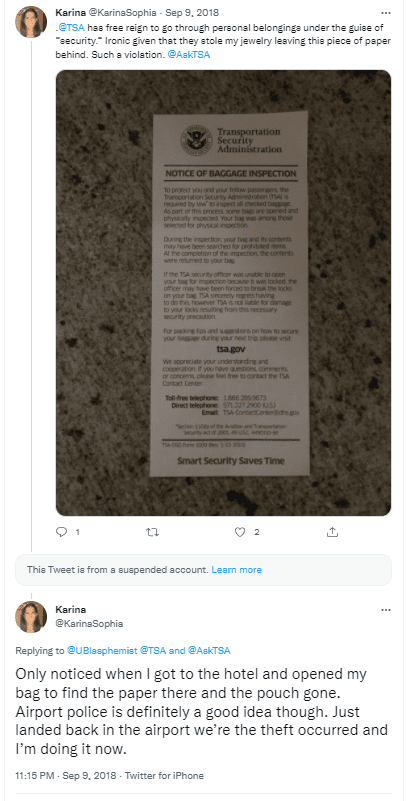Viewport: 413px width, 801px height.
Task: Click Karina's avatar on the reply tweet
Action: coord(31,617)
